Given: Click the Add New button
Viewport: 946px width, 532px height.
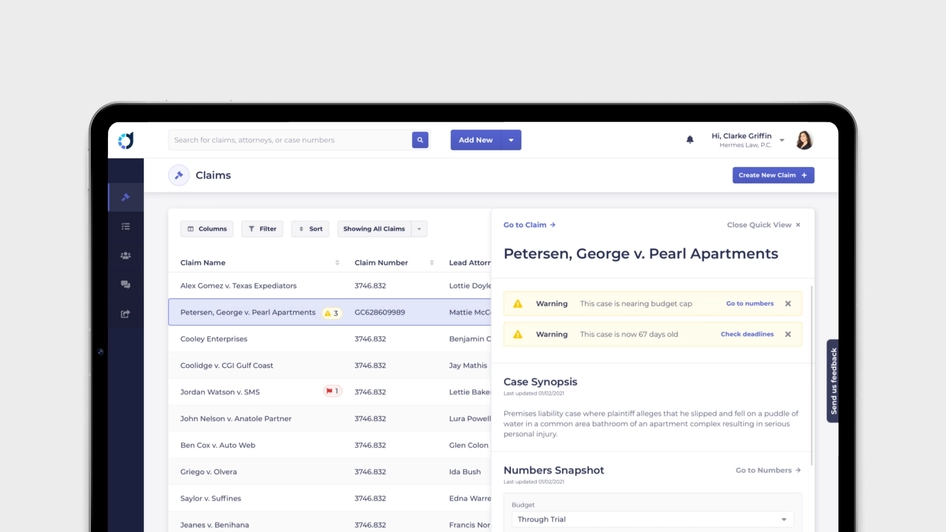Looking at the screenshot, I should [x=475, y=140].
